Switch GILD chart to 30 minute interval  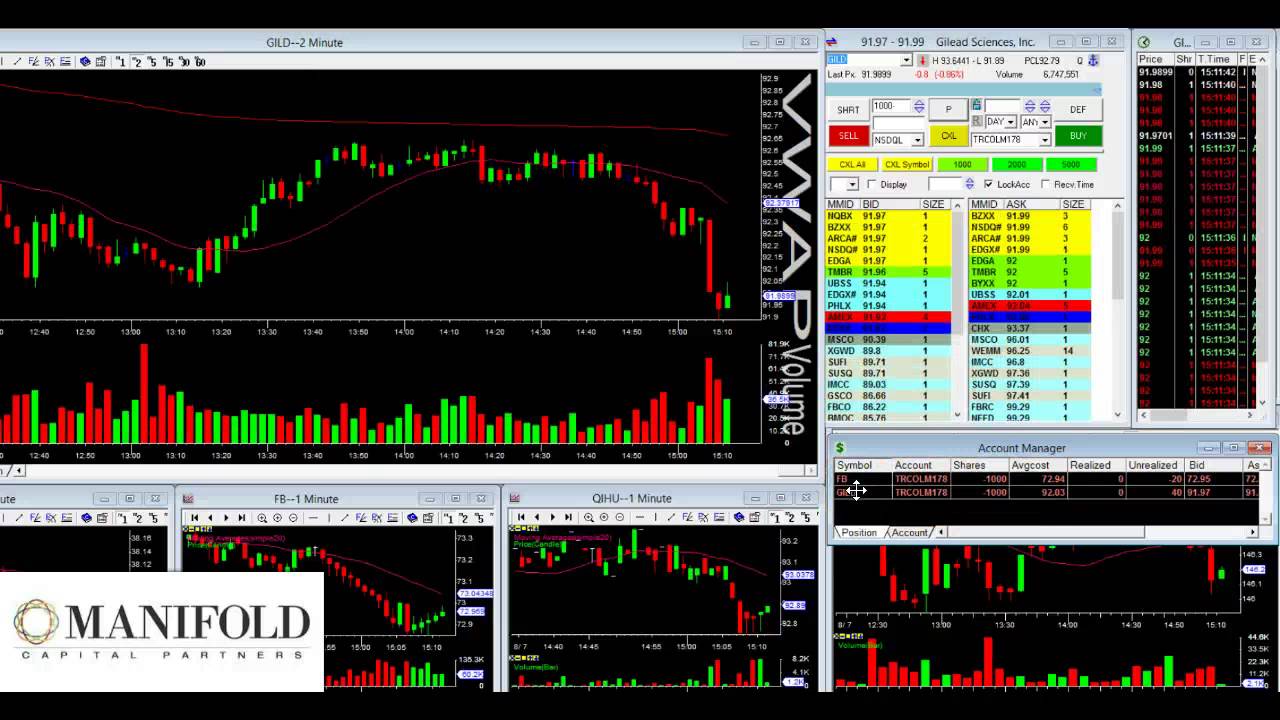(185, 61)
